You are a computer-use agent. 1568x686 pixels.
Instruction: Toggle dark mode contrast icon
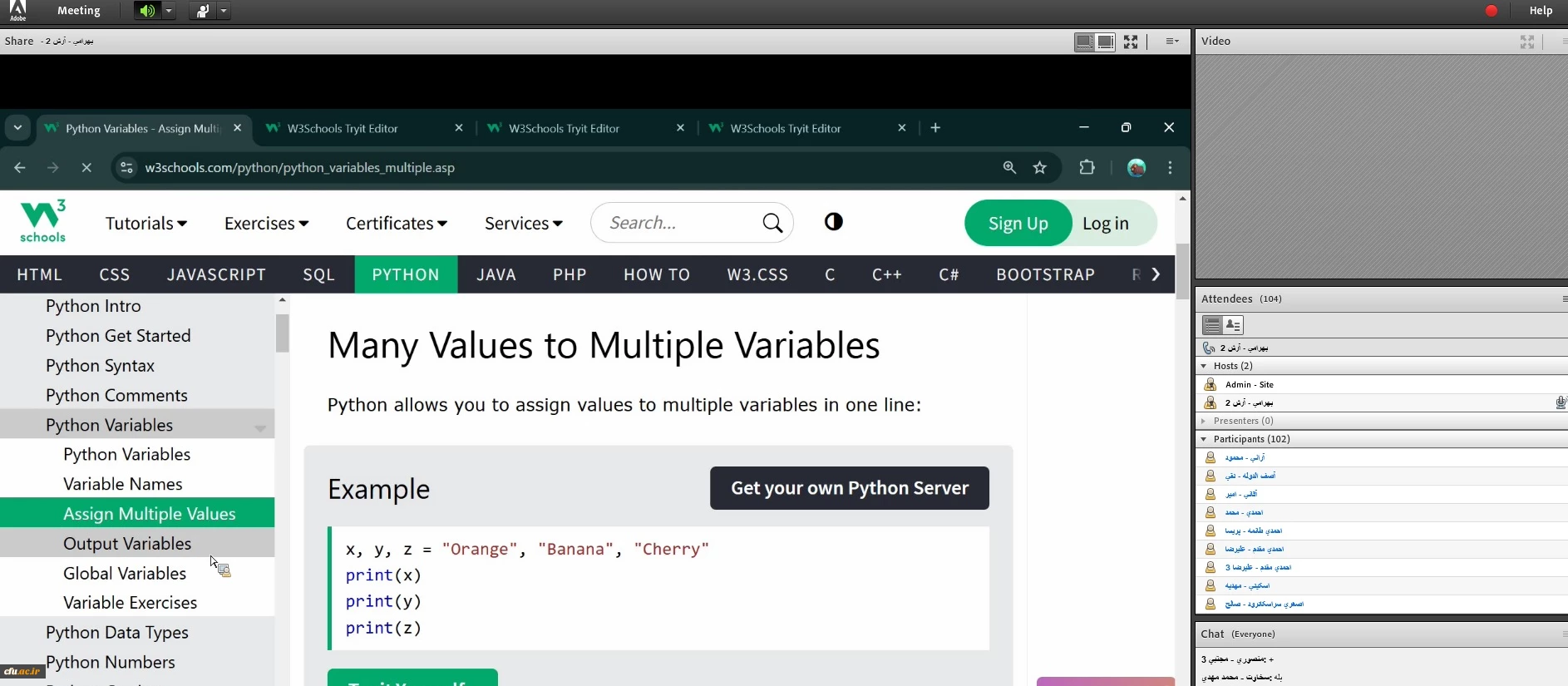(x=833, y=222)
